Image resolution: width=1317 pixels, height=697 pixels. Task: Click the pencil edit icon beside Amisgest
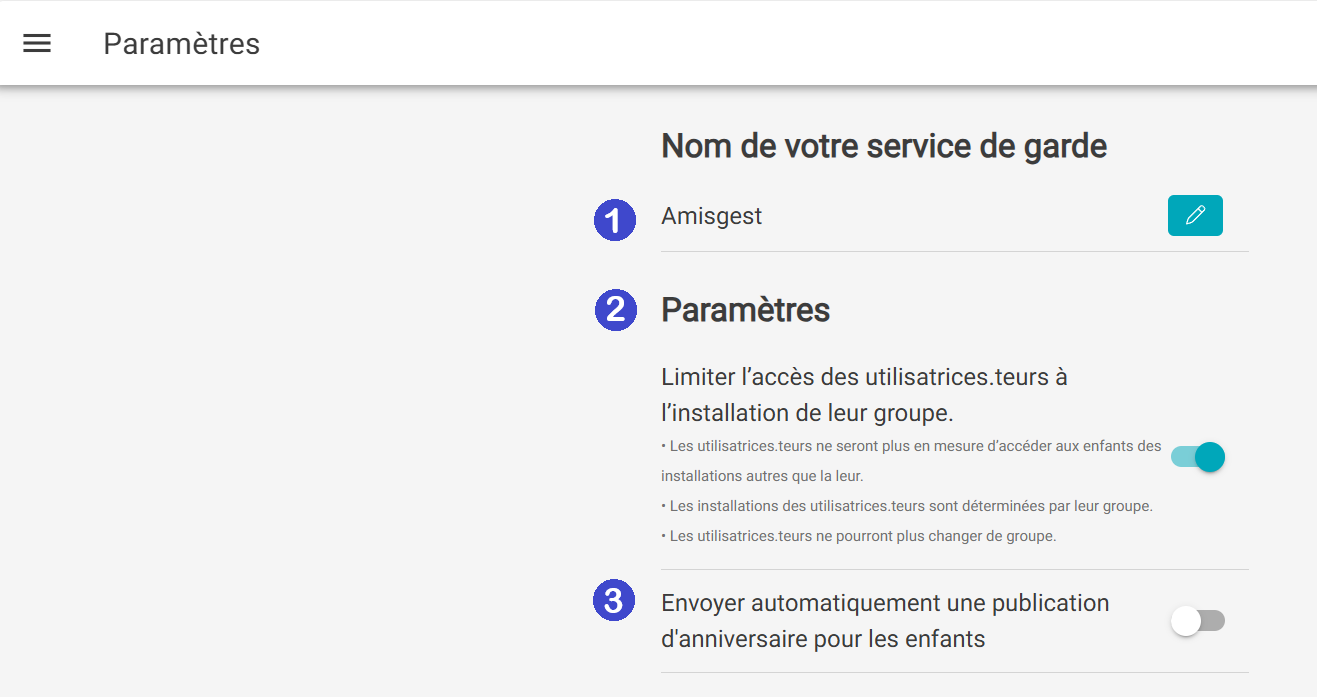pos(1195,215)
